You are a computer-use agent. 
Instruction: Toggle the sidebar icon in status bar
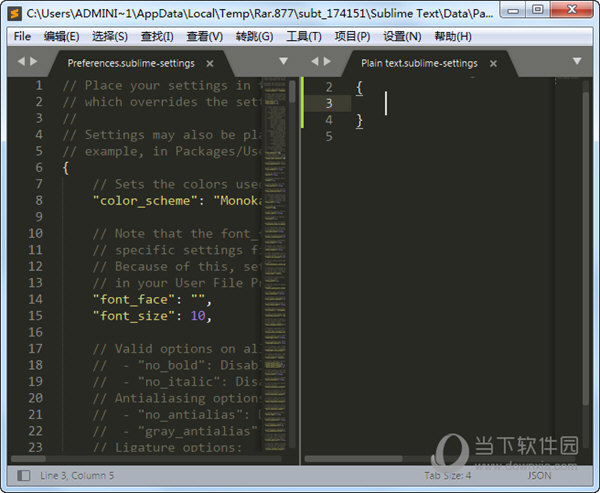[24, 475]
